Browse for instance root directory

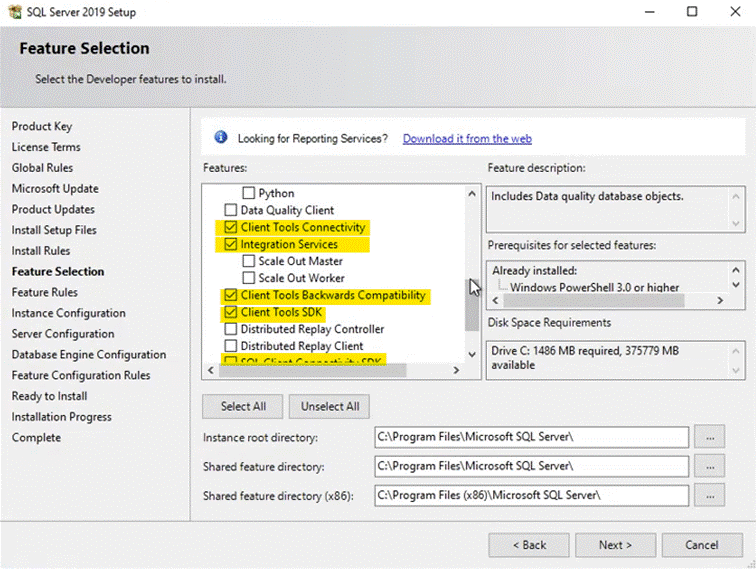[710, 437]
